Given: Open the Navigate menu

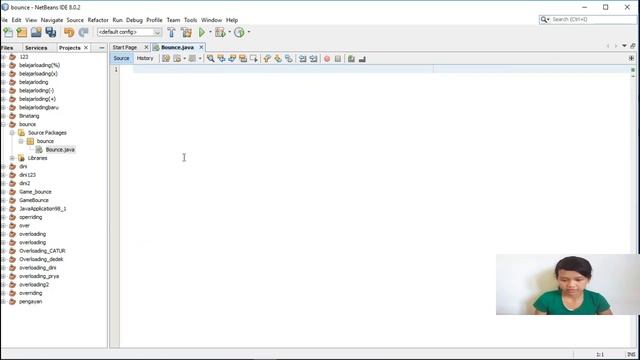Looking at the screenshot, I should (52, 20).
